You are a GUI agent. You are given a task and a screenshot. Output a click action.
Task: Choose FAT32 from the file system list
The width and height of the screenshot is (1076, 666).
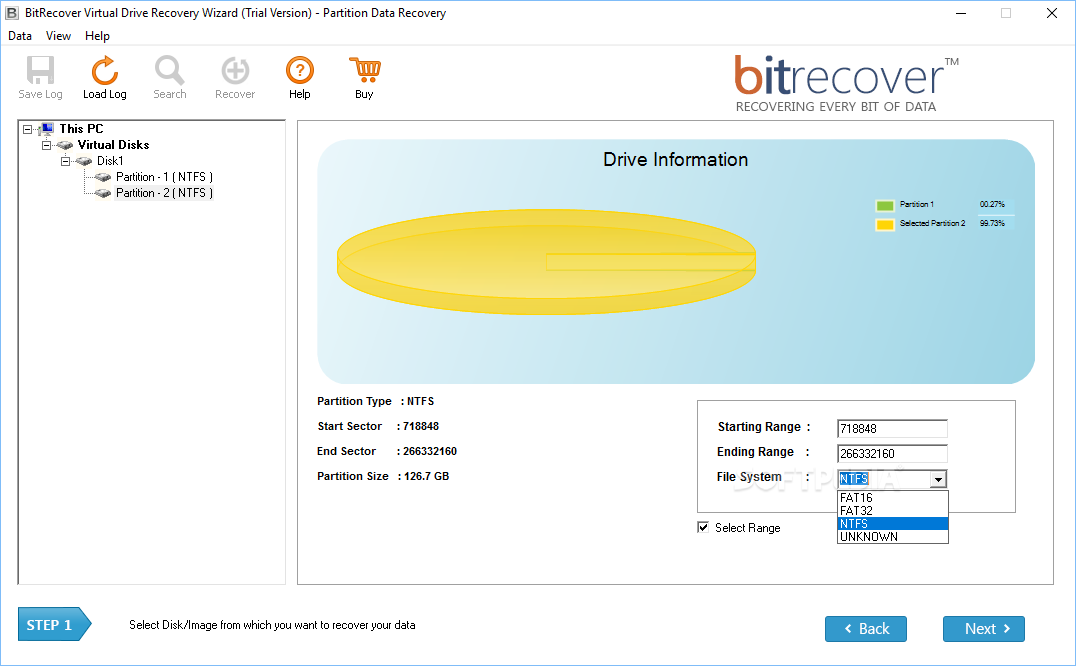click(893, 510)
